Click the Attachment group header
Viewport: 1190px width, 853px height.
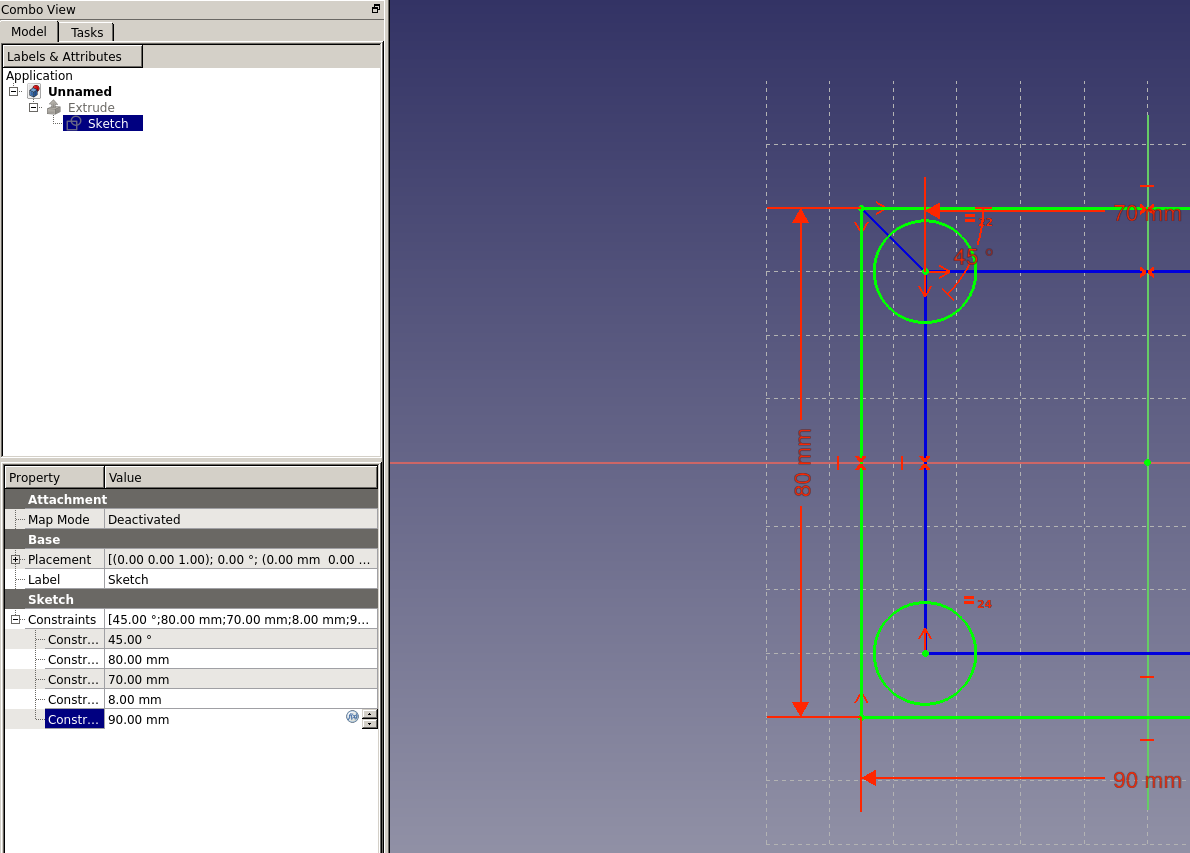191,499
